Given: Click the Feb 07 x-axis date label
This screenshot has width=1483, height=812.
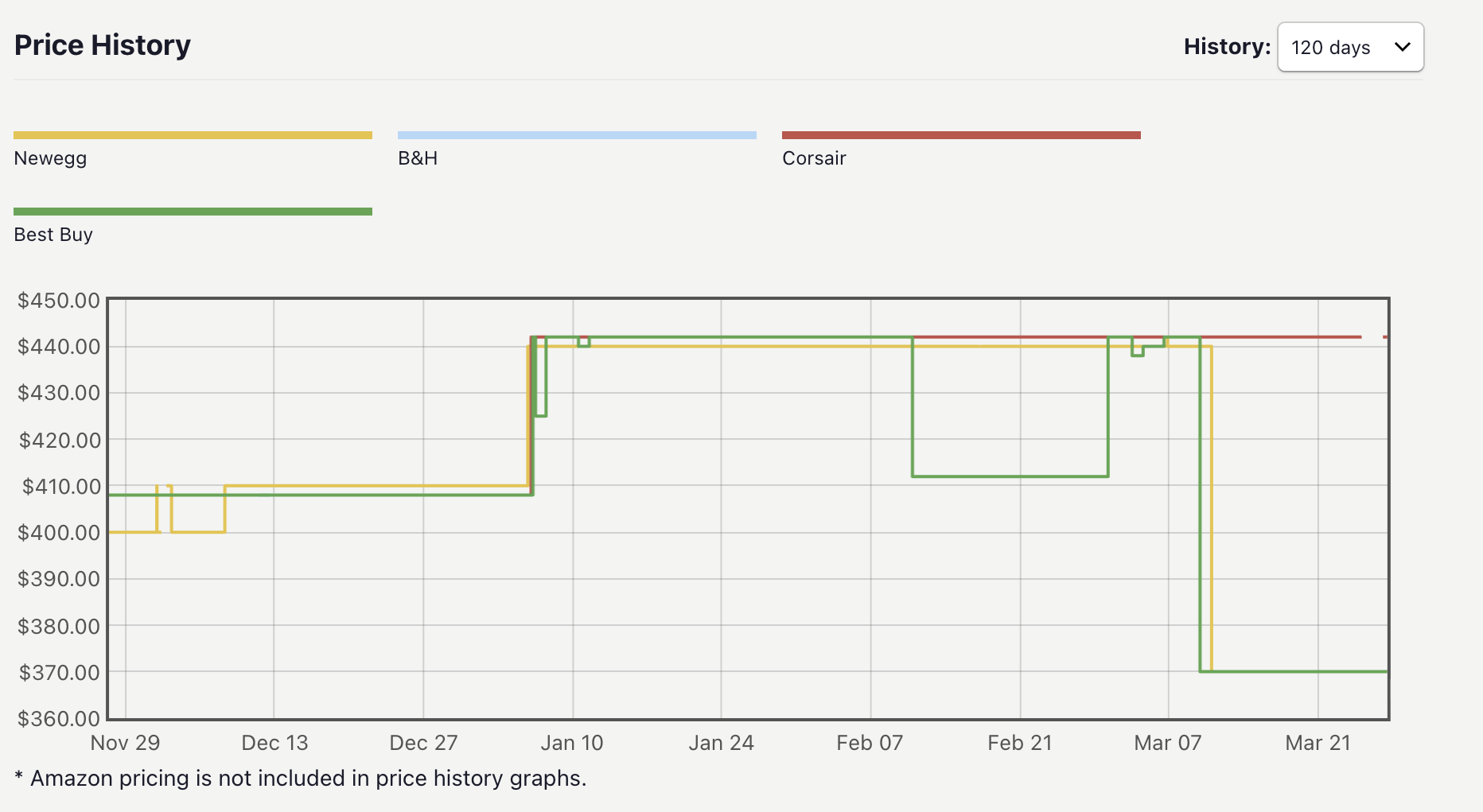Looking at the screenshot, I should (870, 743).
